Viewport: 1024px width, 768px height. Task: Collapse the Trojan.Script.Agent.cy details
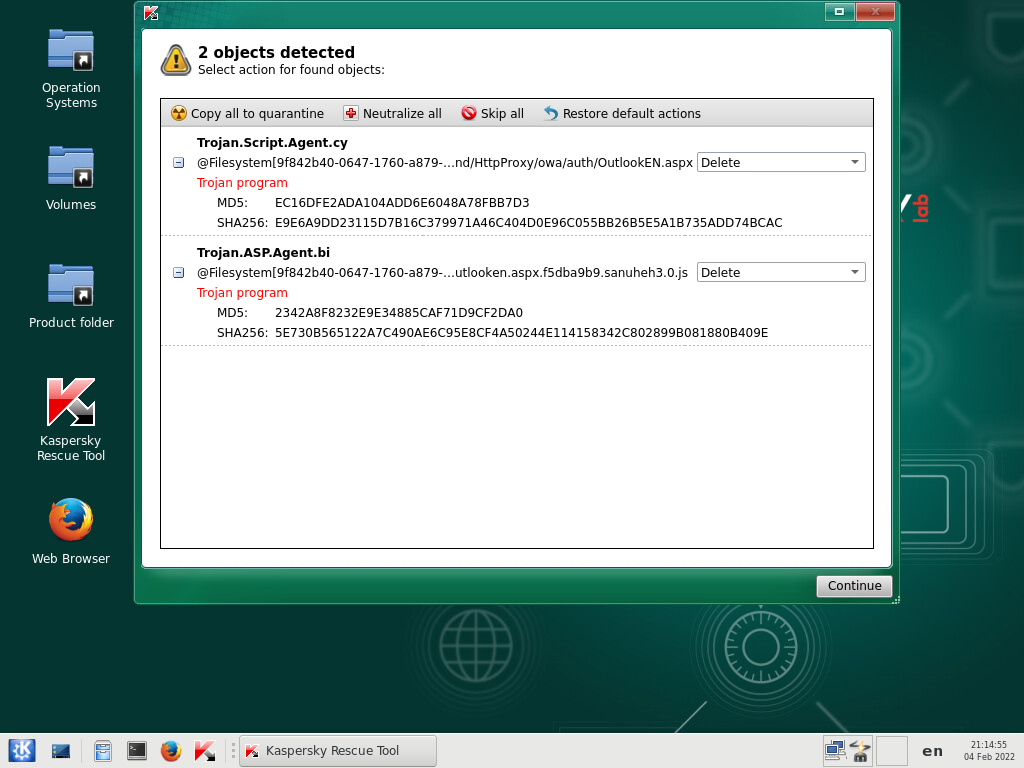coord(179,162)
